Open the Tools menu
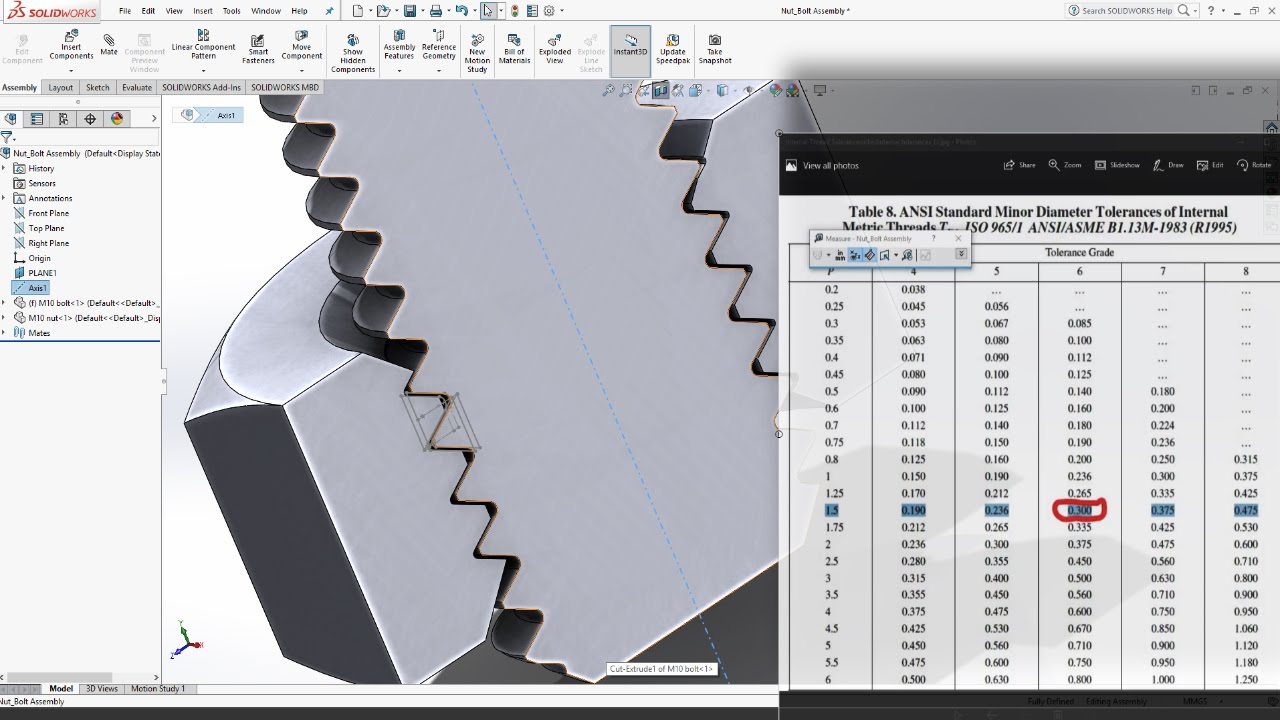The width and height of the screenshot is (1280, 720). pos(231,11)
